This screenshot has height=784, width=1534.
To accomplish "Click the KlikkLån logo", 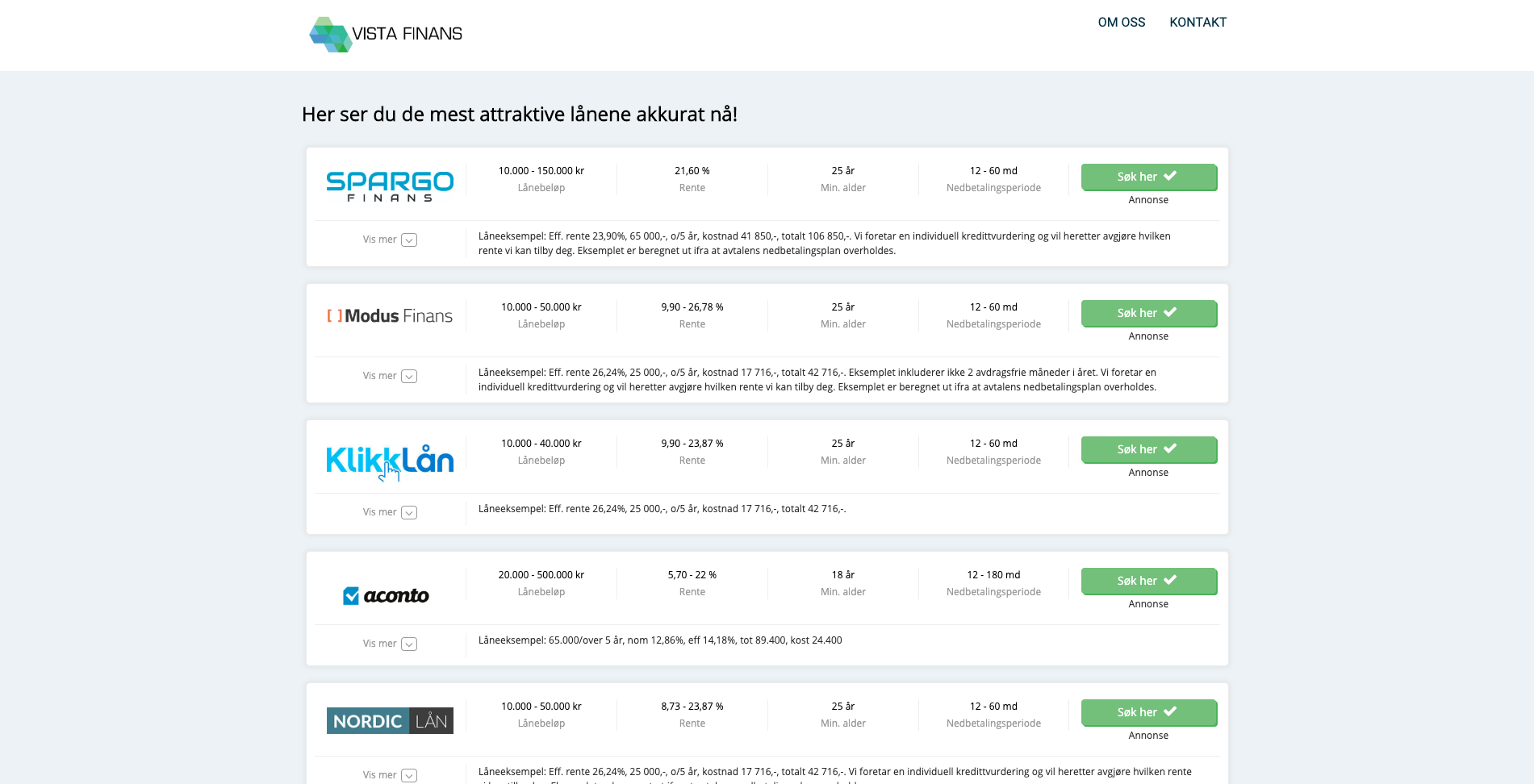I will click(390, 461).
